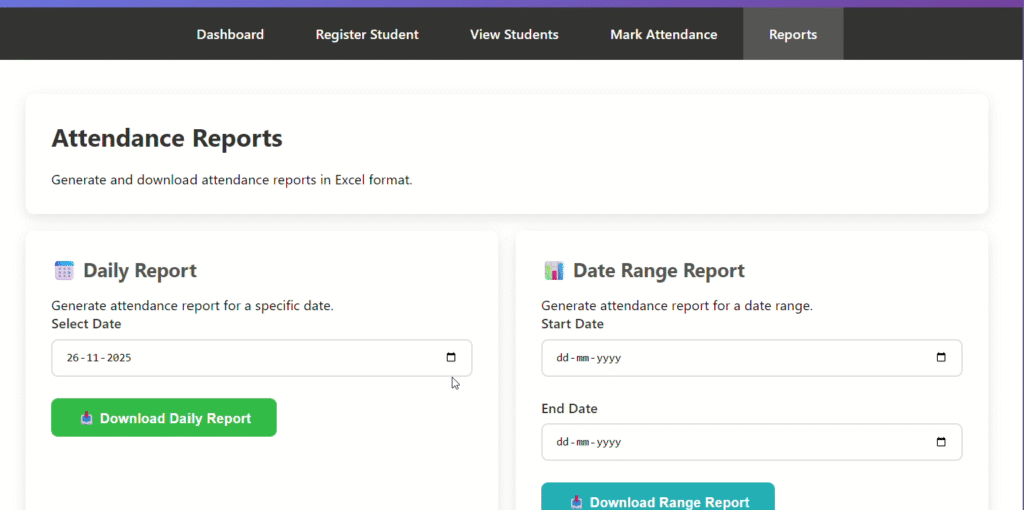Select the Reports navigation tab
The image size is (1024, 510).
pyautogui.click(x=792, y=34)
